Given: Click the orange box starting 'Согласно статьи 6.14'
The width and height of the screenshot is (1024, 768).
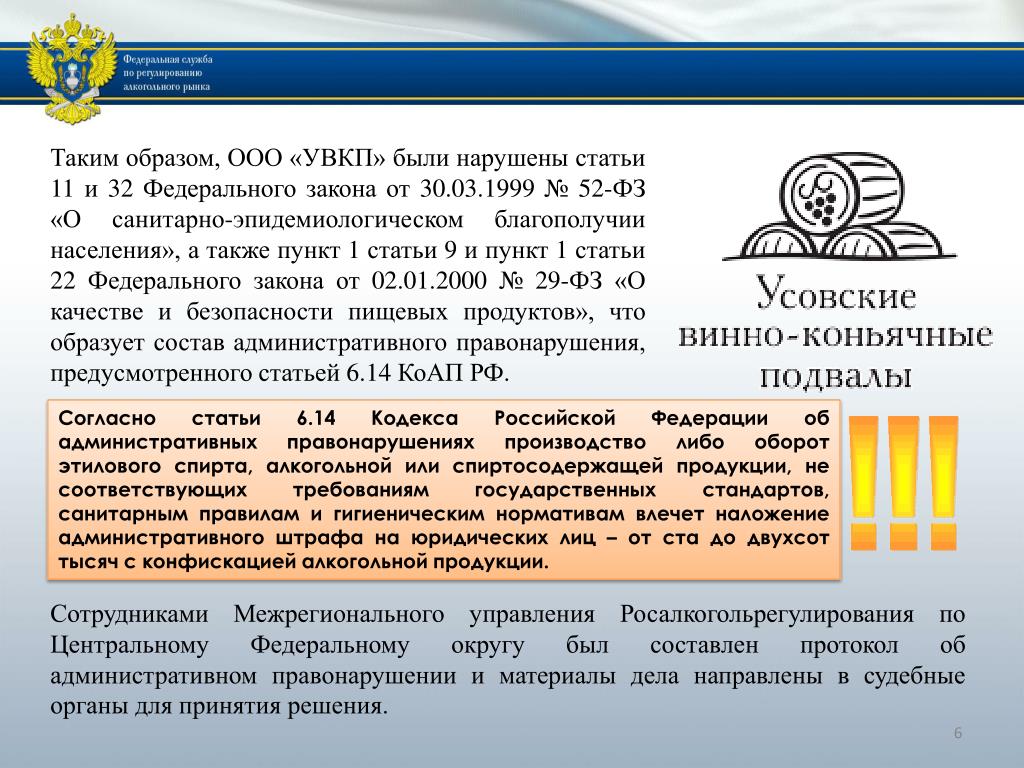Looking at the screenshot, I should tap(444, 490).
